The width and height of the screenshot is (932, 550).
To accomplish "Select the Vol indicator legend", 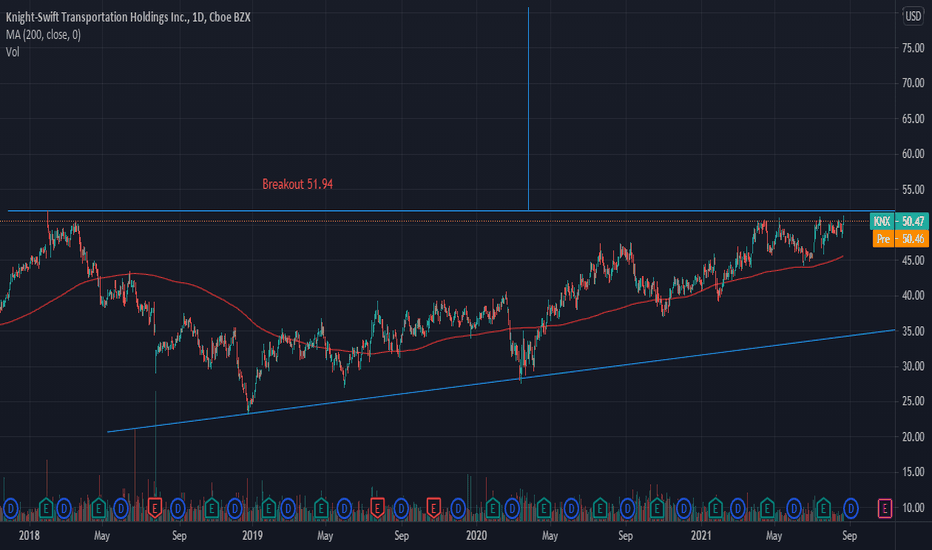I will [12, 52].
